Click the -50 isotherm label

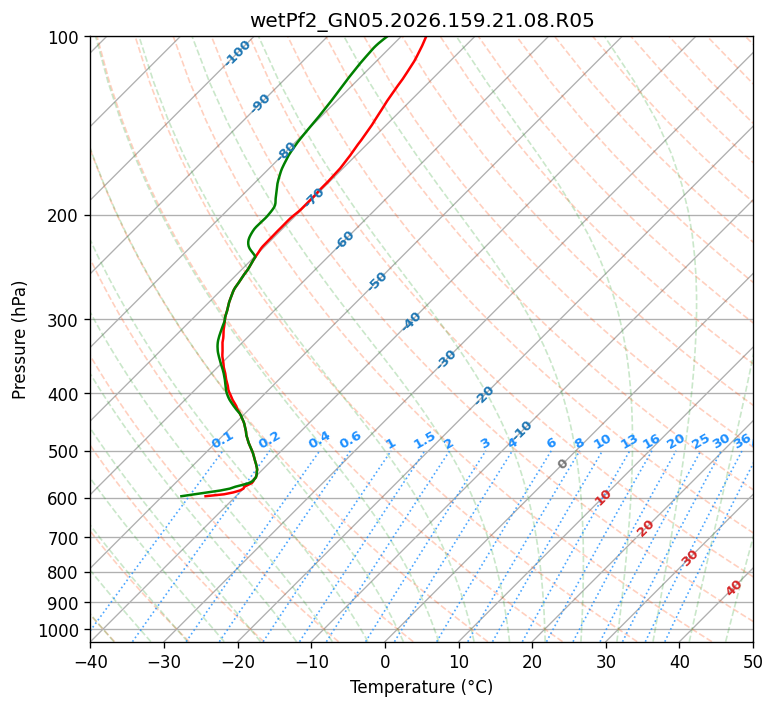pyautogui.click(x=377, y=281)
